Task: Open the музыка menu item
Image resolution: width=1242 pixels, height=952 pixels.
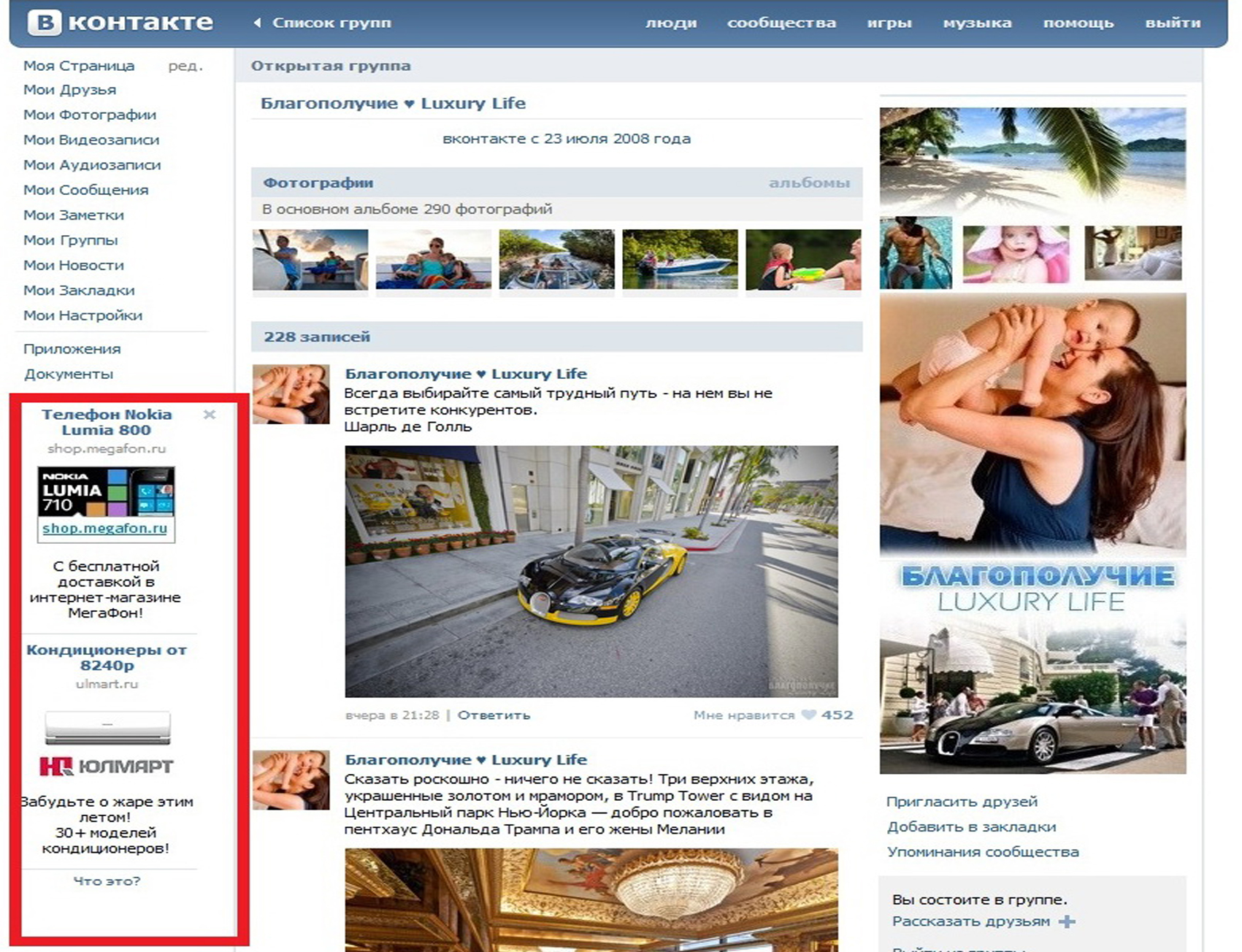Action: 976,23
